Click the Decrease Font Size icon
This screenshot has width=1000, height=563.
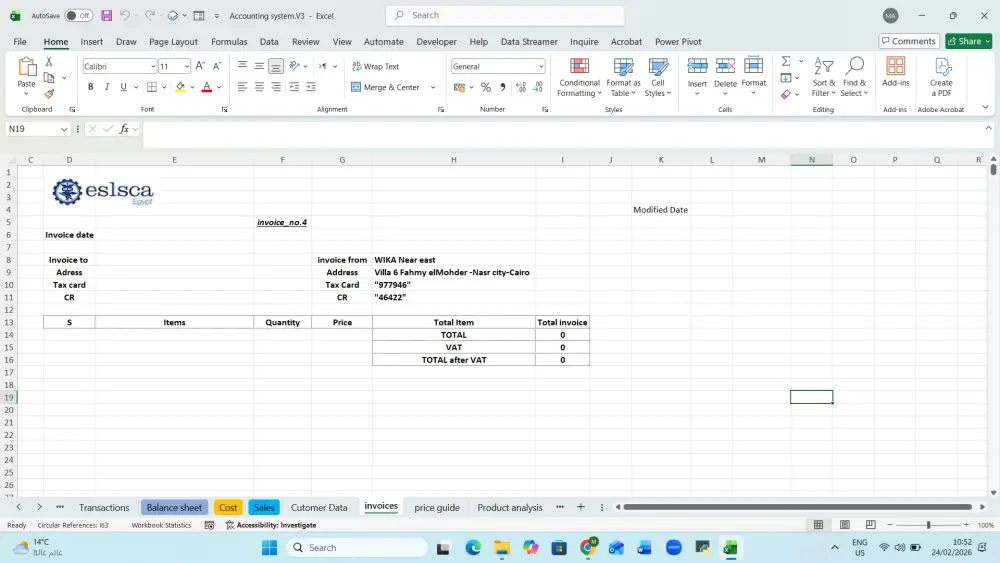(217, 66)
